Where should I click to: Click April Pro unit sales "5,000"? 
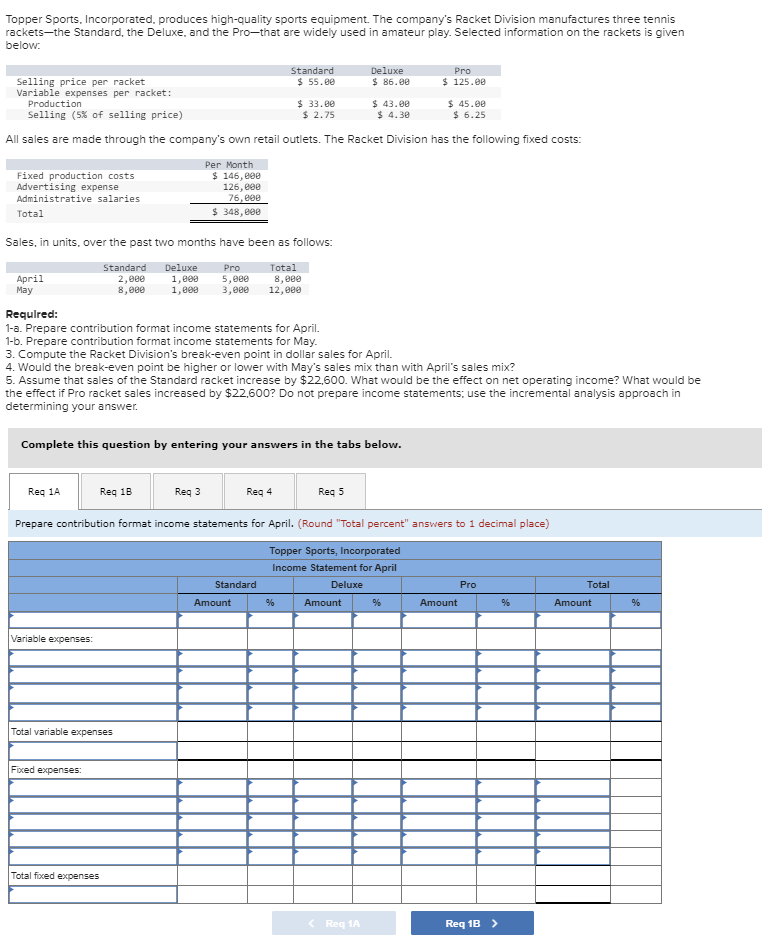pos(235,279)
